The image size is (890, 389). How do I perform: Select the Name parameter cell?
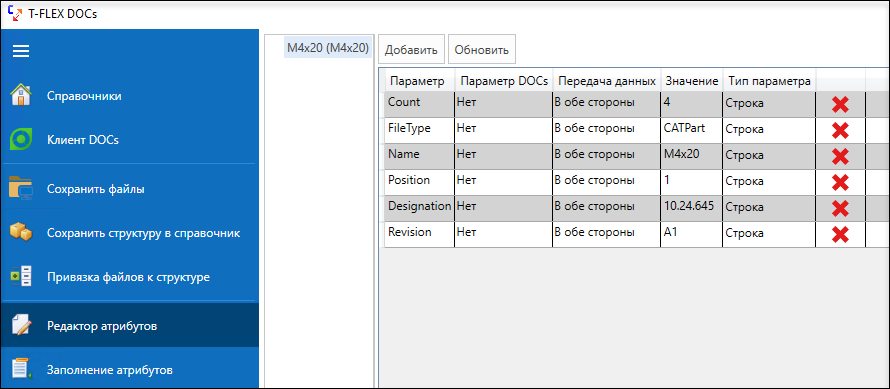[x=419, y=156]
